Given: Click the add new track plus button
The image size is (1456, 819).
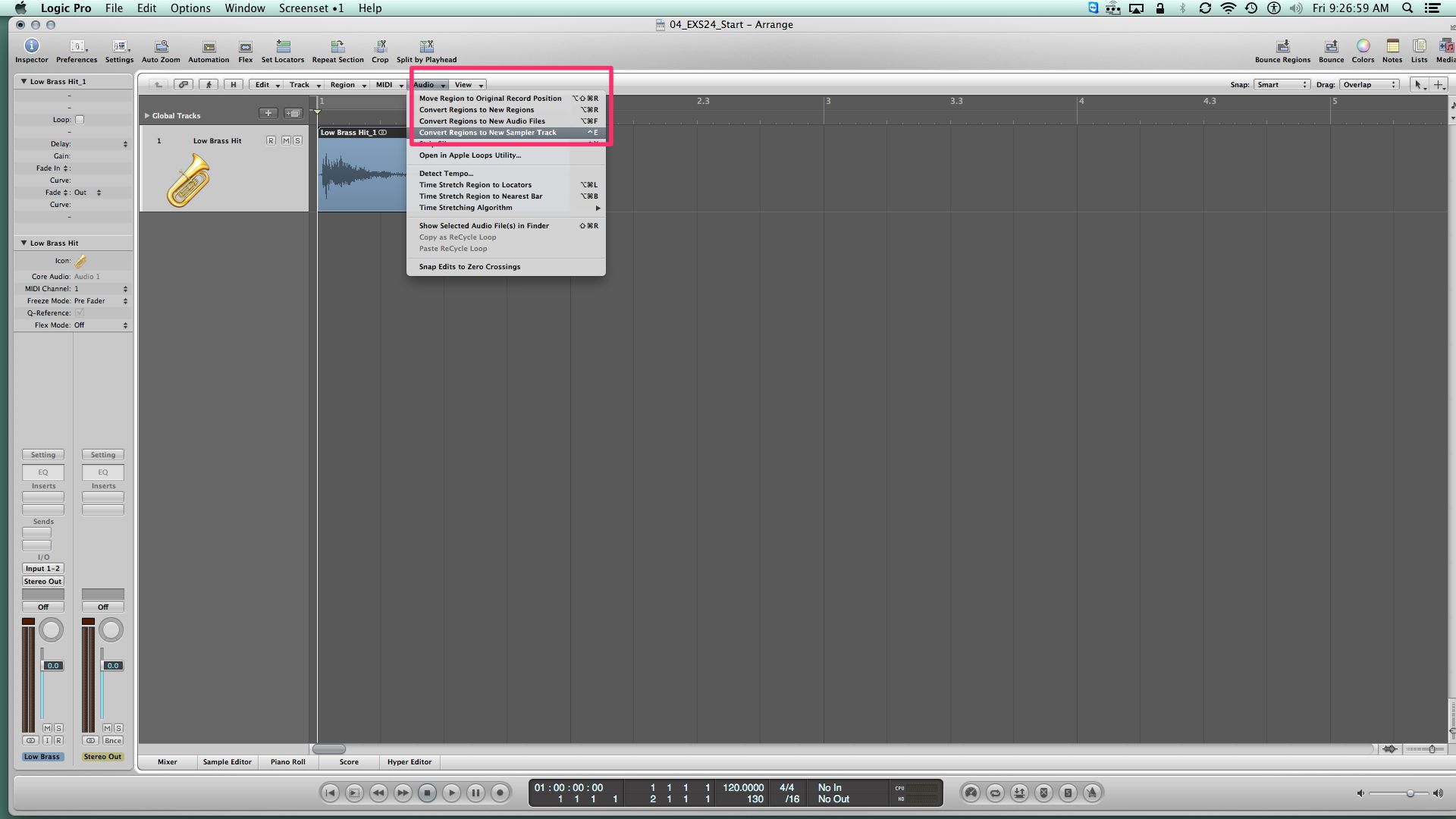Looking at the screenshot, I should (268, 113).
